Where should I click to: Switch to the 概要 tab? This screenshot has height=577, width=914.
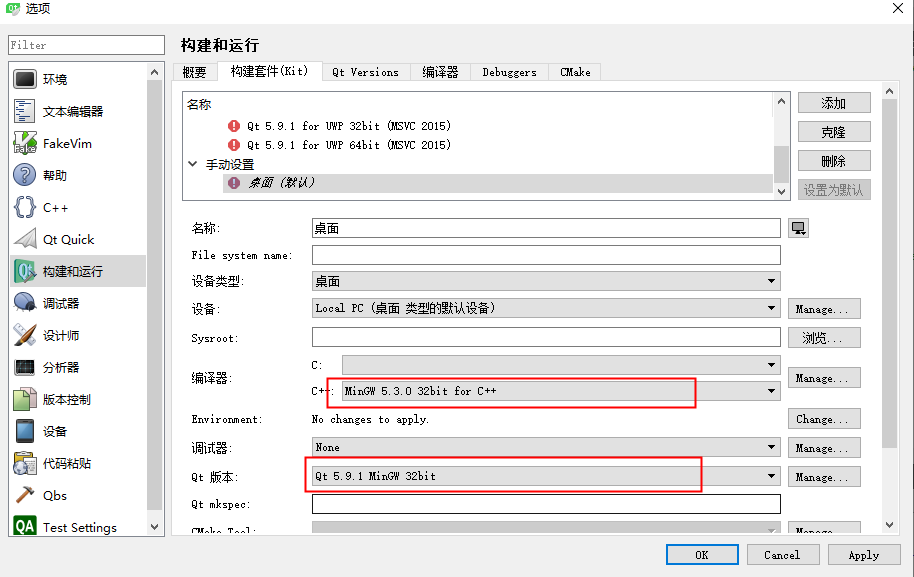[x=195, y=72]
